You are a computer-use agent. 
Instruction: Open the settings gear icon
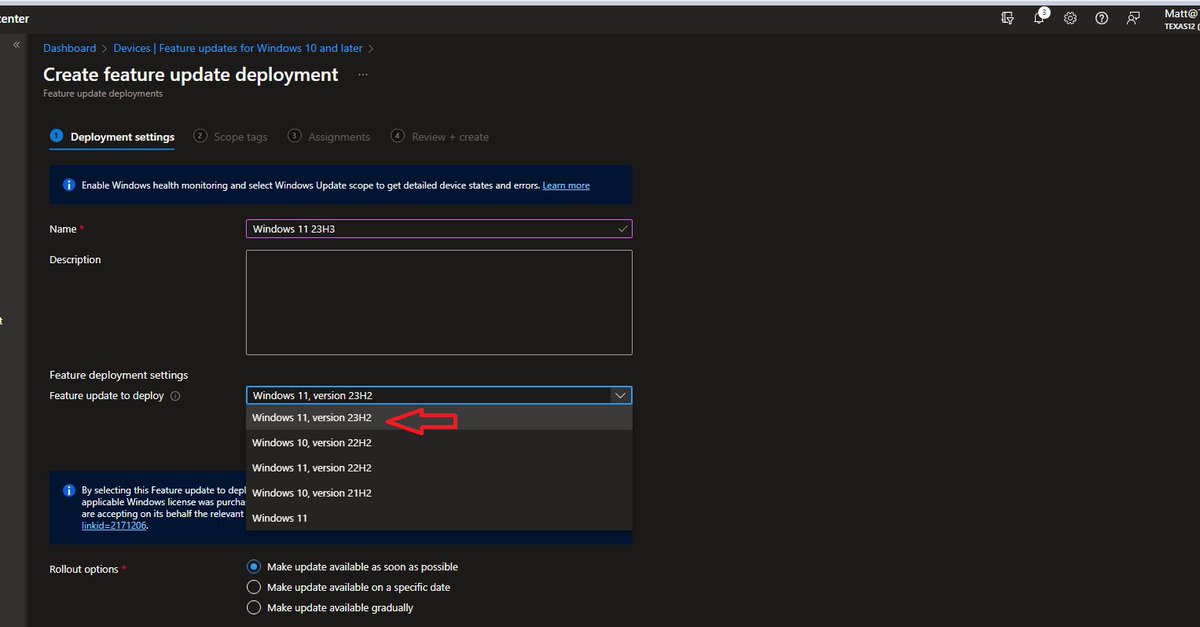point(1070,18)
